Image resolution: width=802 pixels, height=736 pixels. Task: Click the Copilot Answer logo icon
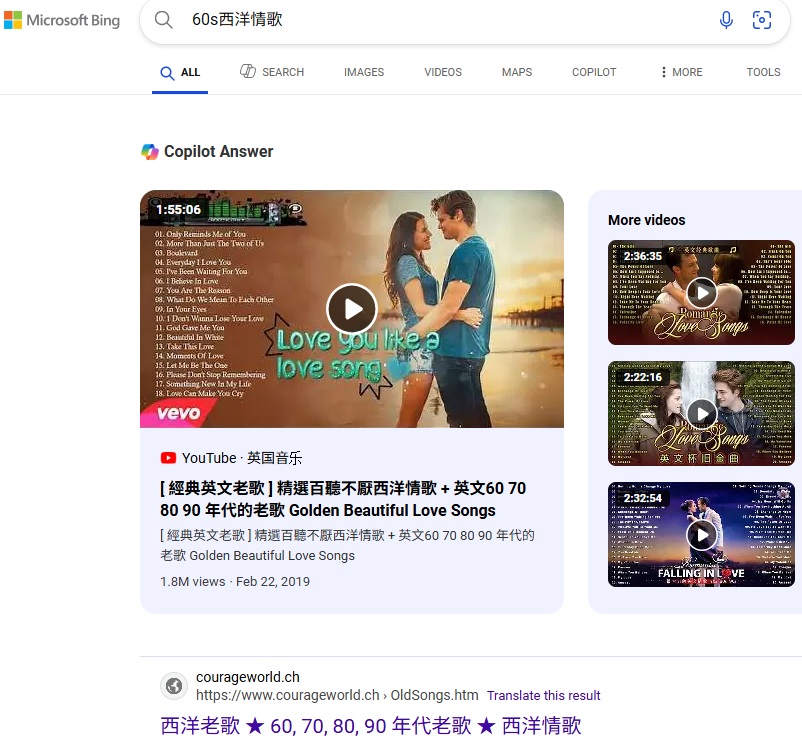[150, 152]
